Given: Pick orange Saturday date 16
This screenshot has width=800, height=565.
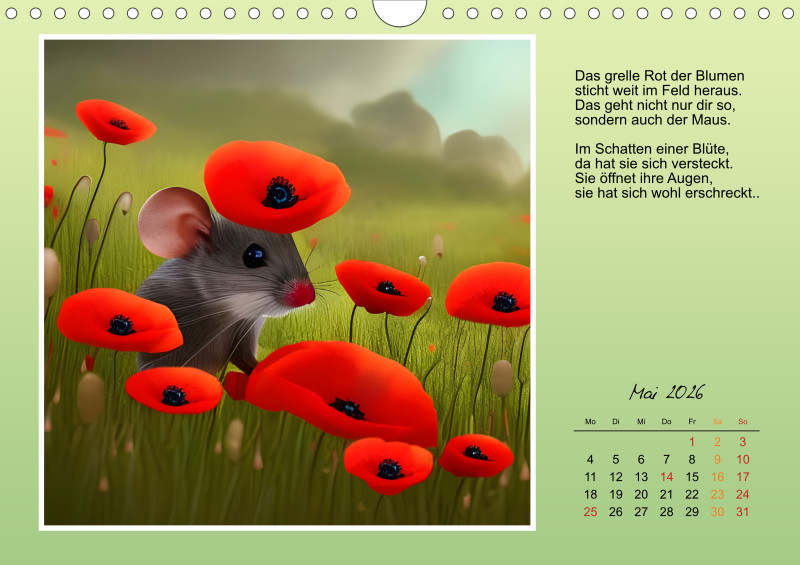Looking at the screenshot, I should [x=717, y=477].
